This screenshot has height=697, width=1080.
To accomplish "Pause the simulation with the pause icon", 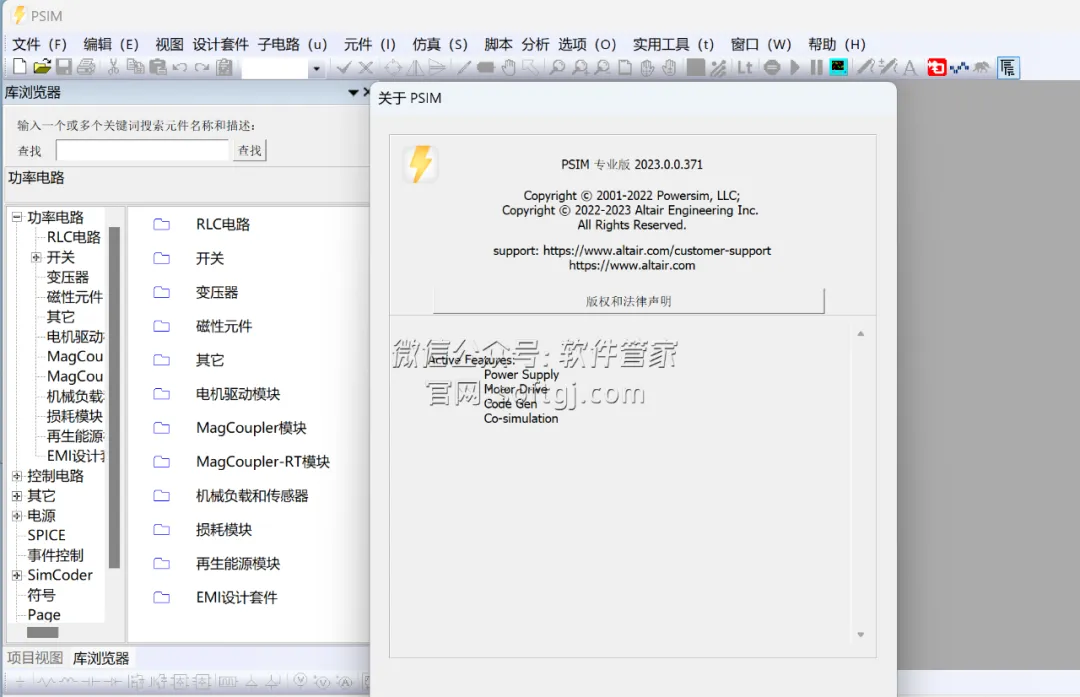I will (x=816, y=67).
